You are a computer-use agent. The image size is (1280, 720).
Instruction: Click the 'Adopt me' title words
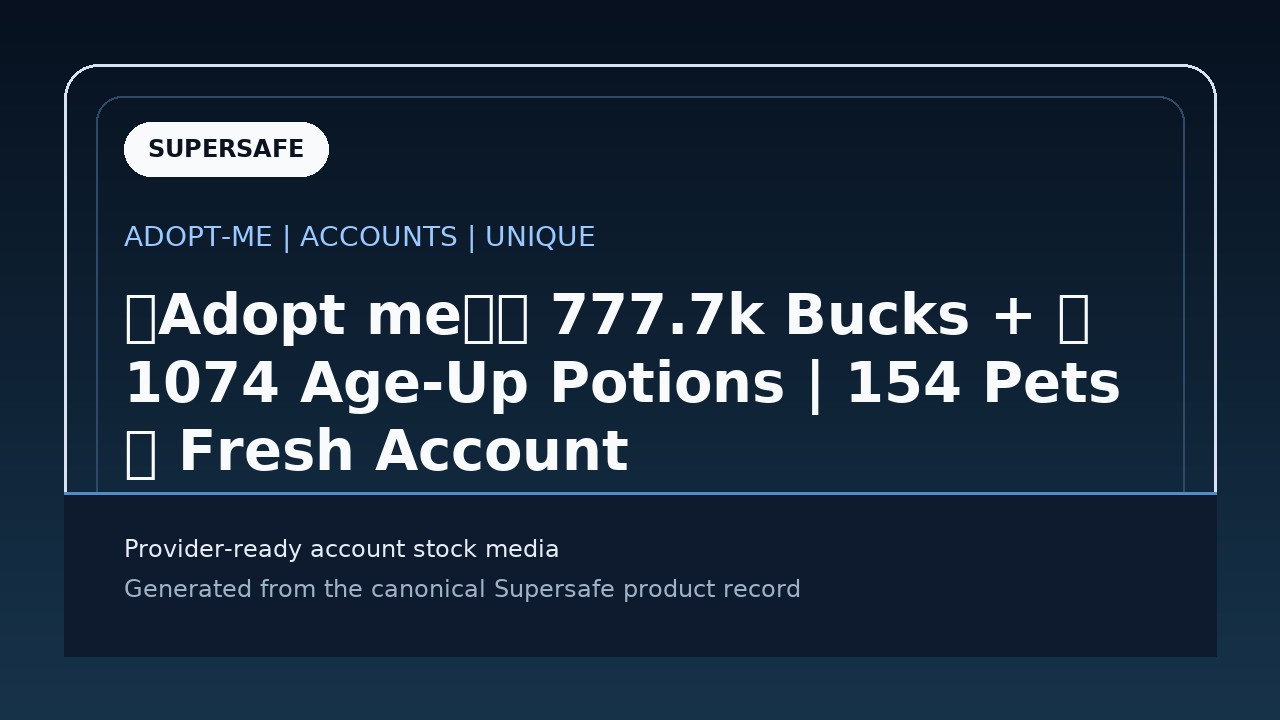click(309, 317)
